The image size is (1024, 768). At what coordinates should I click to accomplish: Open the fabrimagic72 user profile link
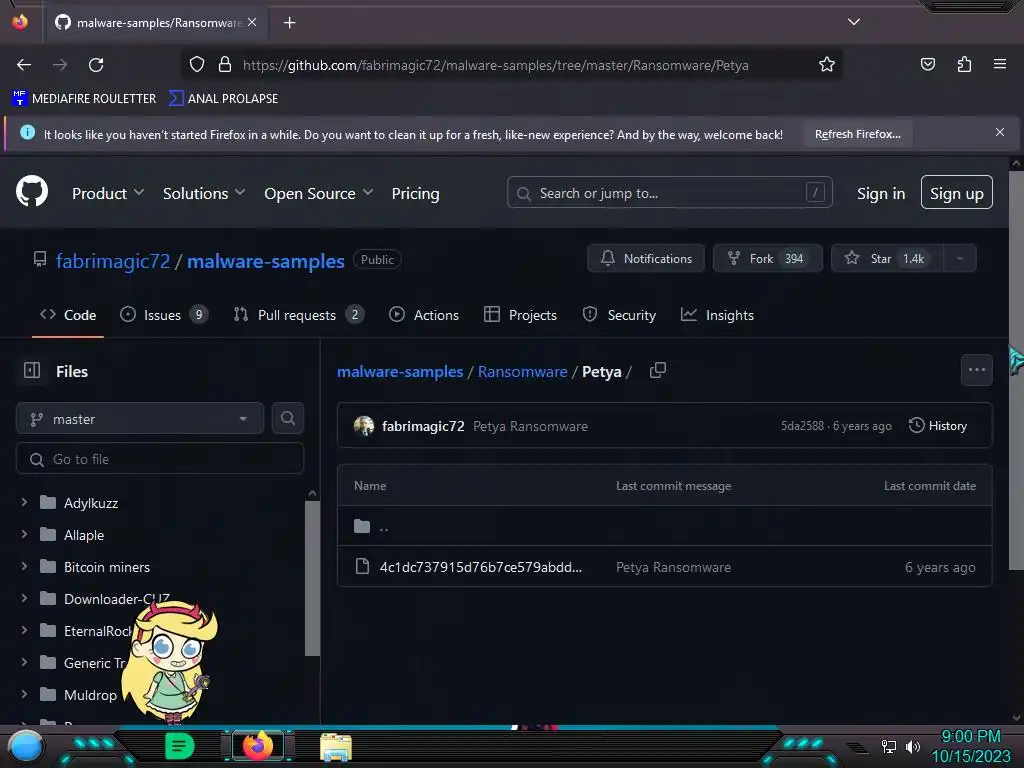pyautogui.click(x=112, y=261)
